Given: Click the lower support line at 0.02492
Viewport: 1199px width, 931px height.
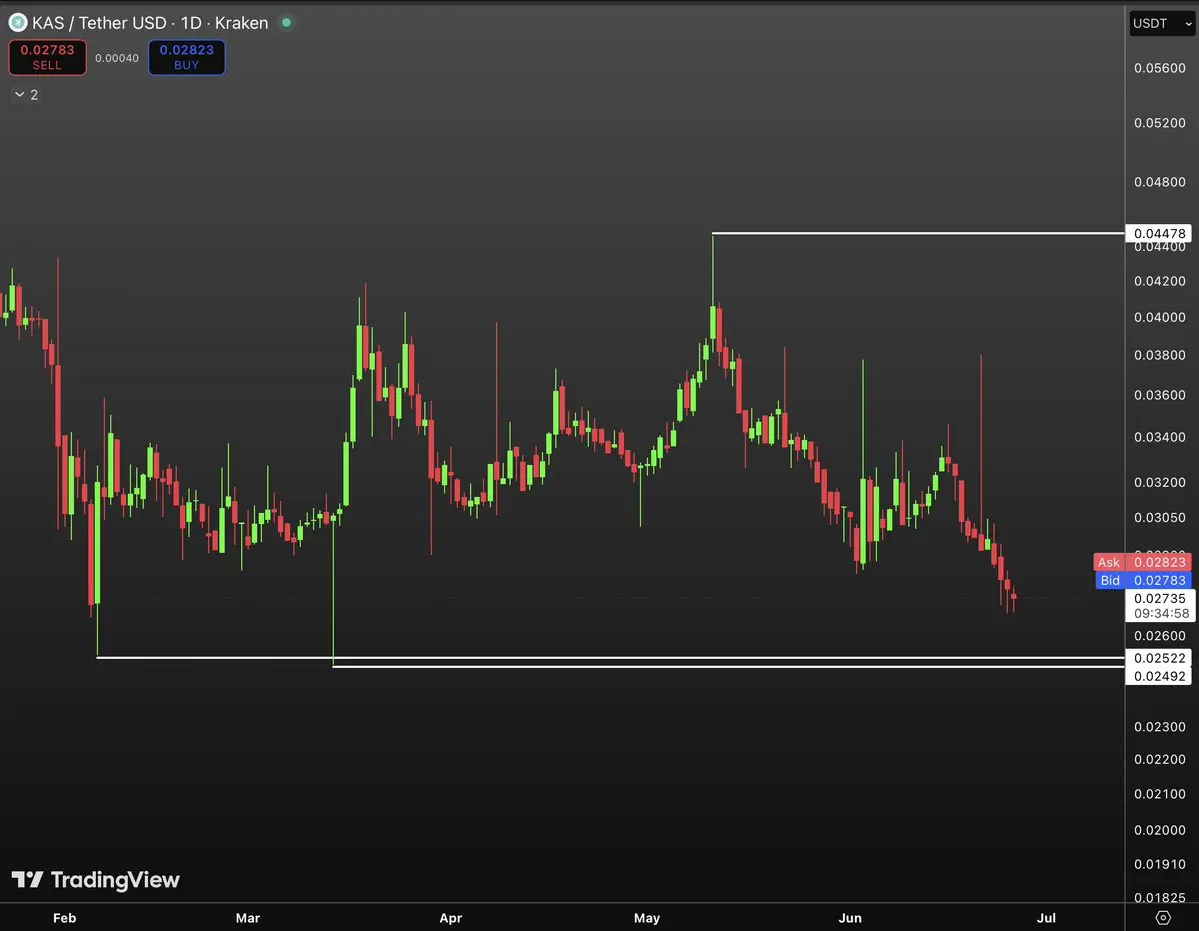Looking at the screenshot, I should coord(728,667).
